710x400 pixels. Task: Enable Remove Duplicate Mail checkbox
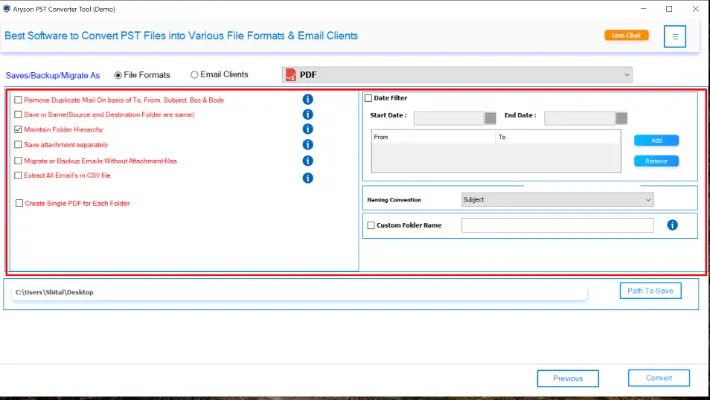[18, 100]
